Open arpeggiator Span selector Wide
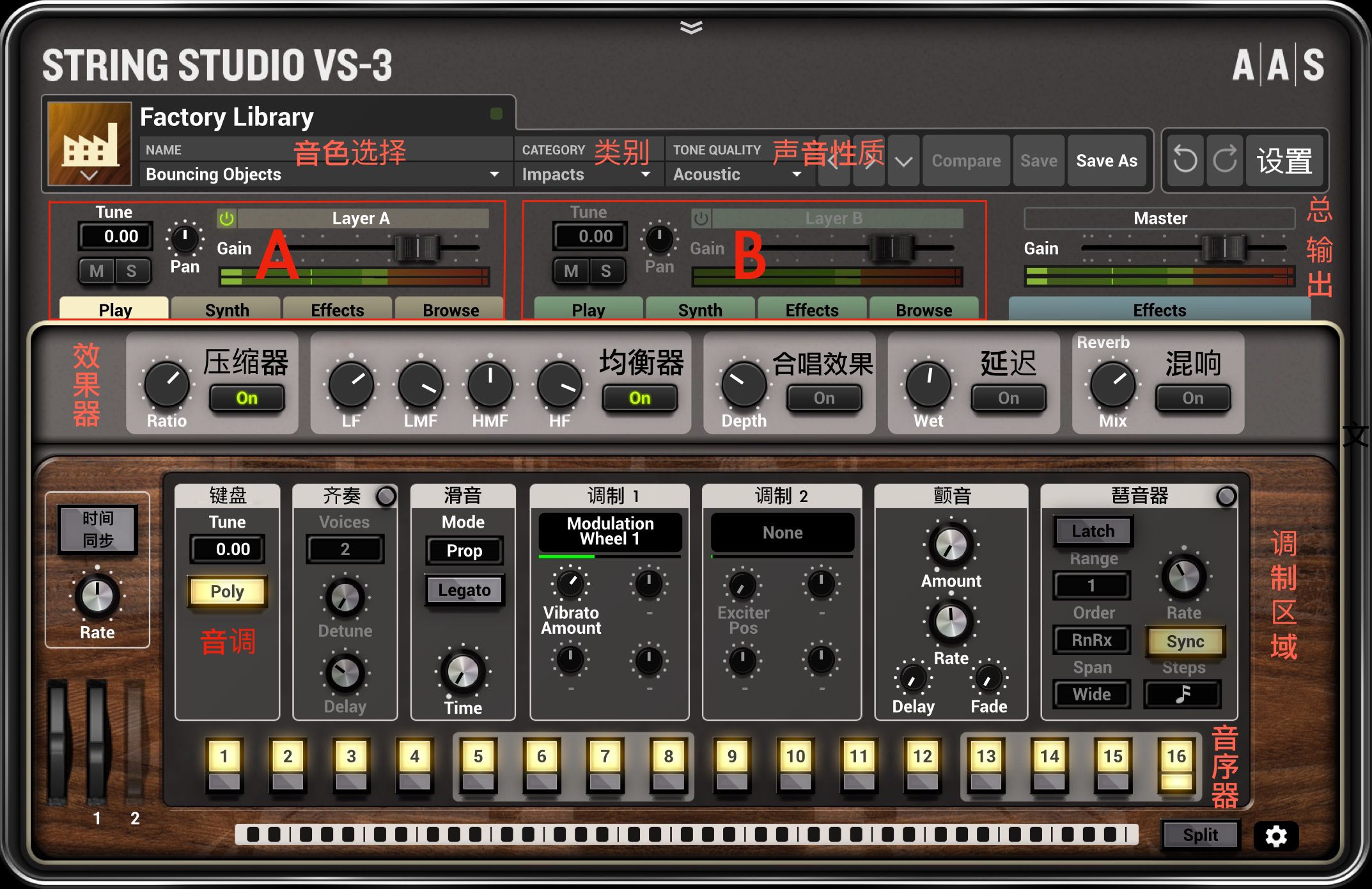Screen dimensions: 1372x889 1091,694
